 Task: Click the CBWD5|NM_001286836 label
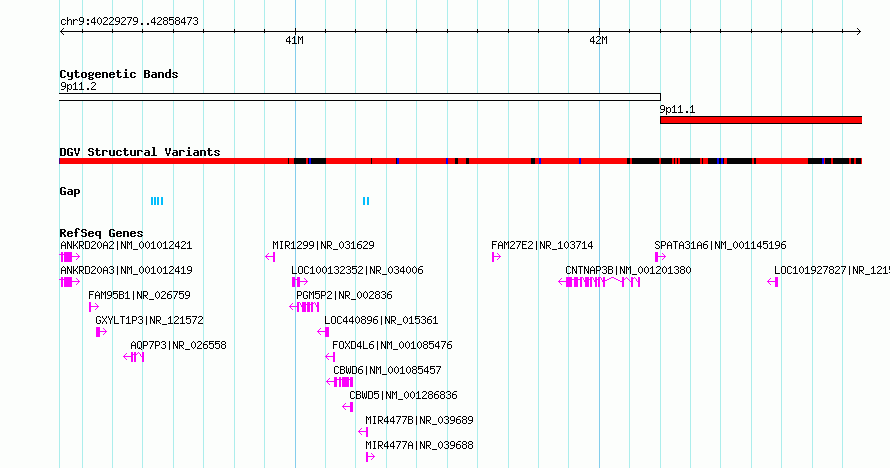point(403,395)
